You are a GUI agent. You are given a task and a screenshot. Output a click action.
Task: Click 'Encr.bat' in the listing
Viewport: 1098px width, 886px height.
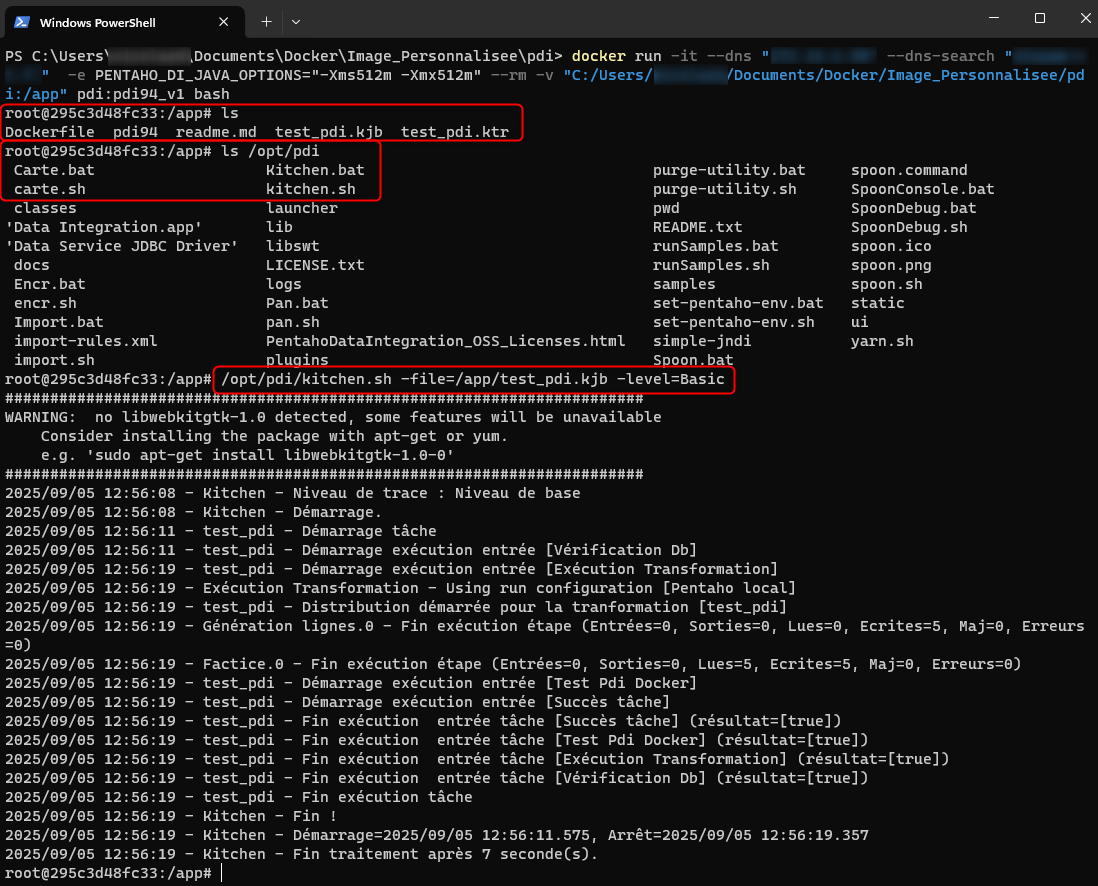pyautogui.click(x=50, y=284)
